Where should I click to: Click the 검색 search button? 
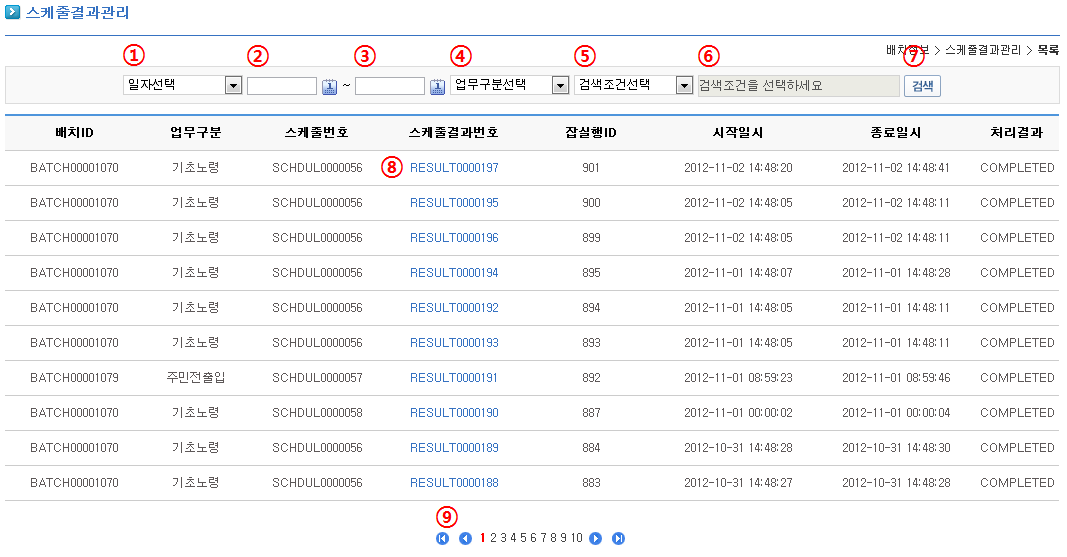point(921,86)
